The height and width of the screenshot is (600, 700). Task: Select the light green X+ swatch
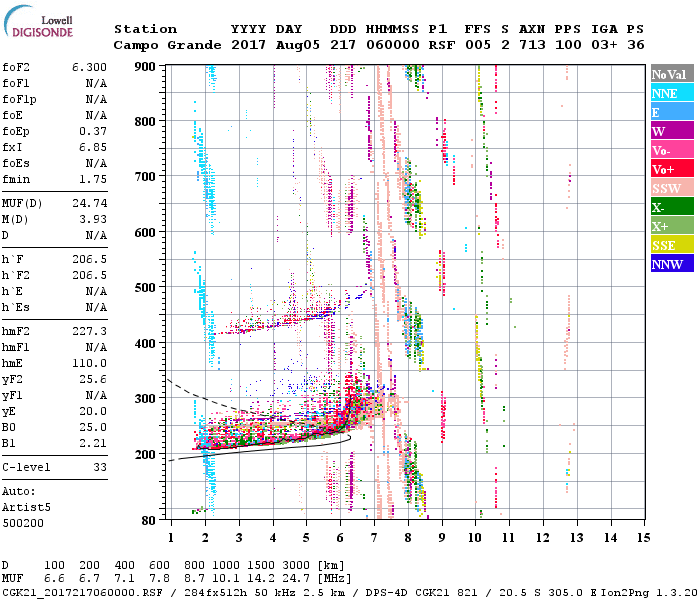click(x=671, y=226)
